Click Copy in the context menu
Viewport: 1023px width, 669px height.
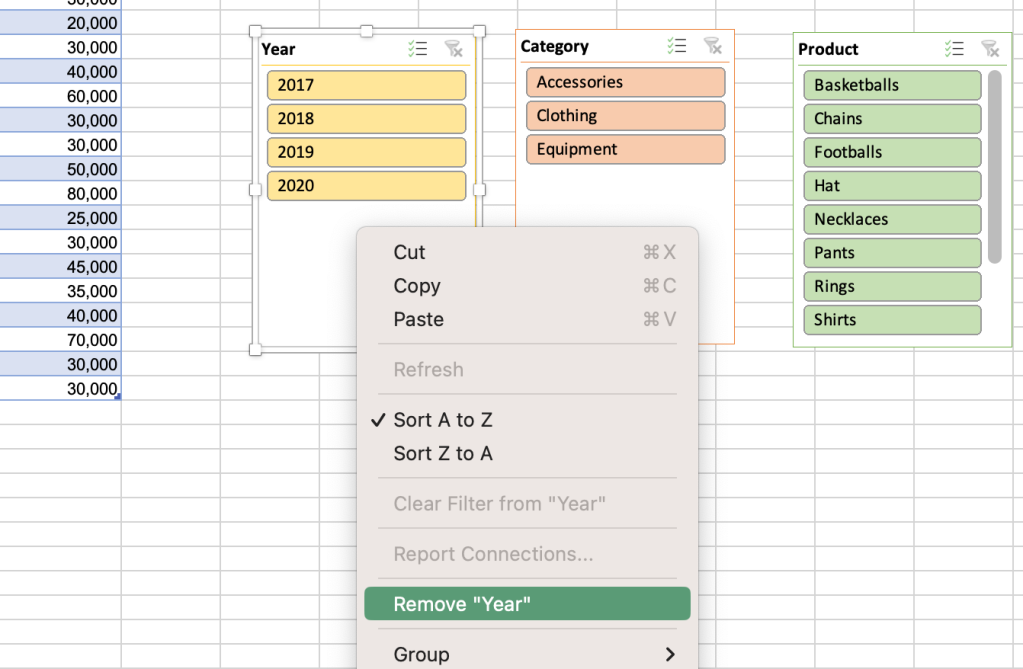pyautogui.click(x=417, y=286)
